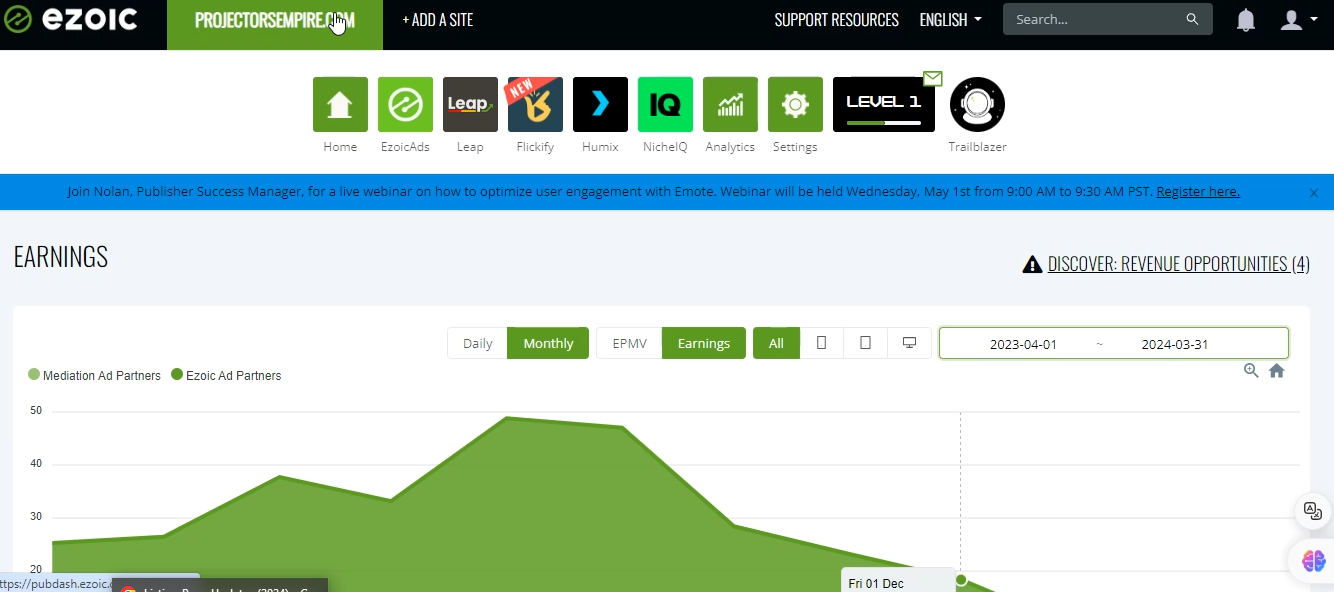Image resolution: width=1334 pixels, height=592 pixels.
Task: Click the y-axis label 50
Action: pos(36,410)
